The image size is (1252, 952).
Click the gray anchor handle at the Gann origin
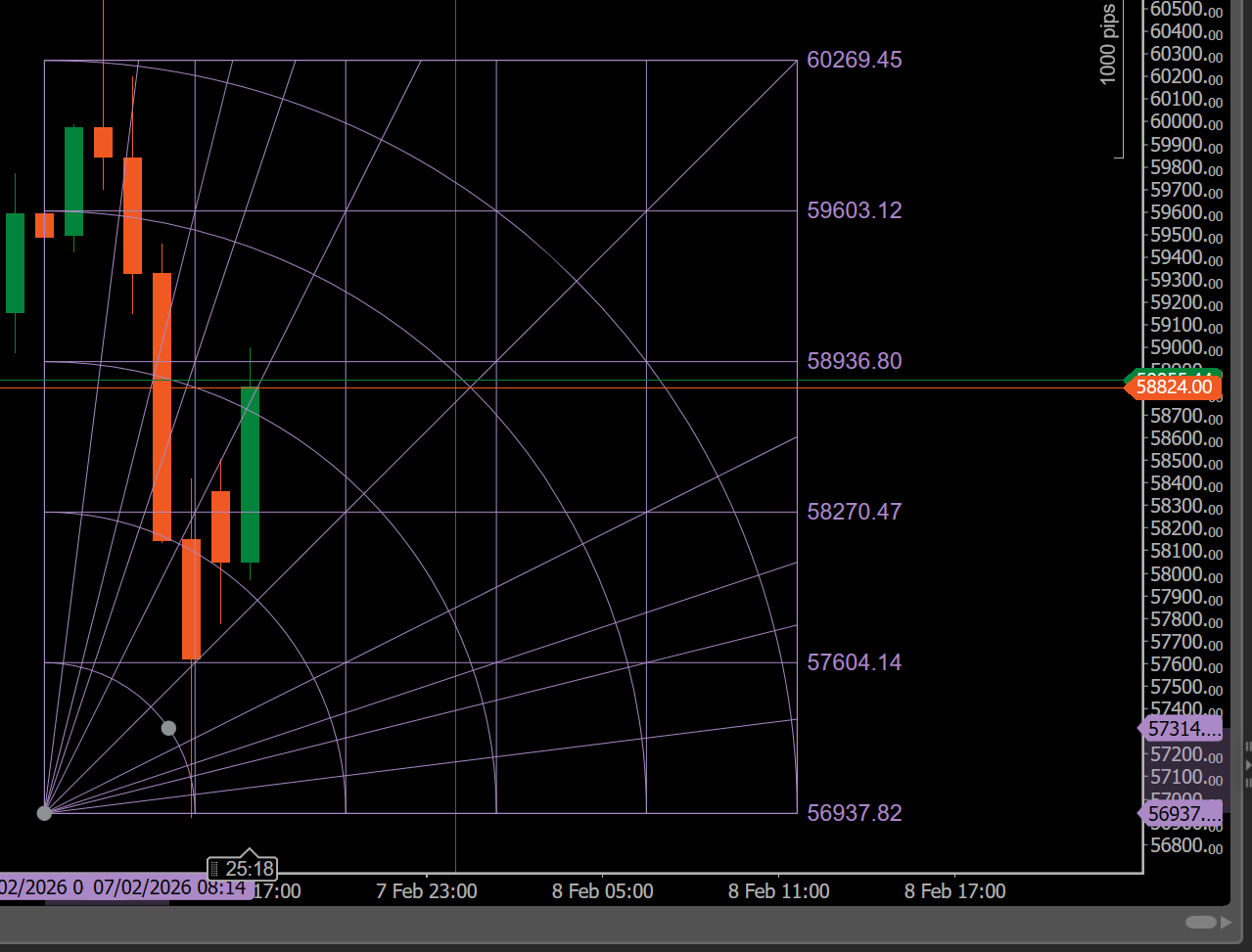44,813
